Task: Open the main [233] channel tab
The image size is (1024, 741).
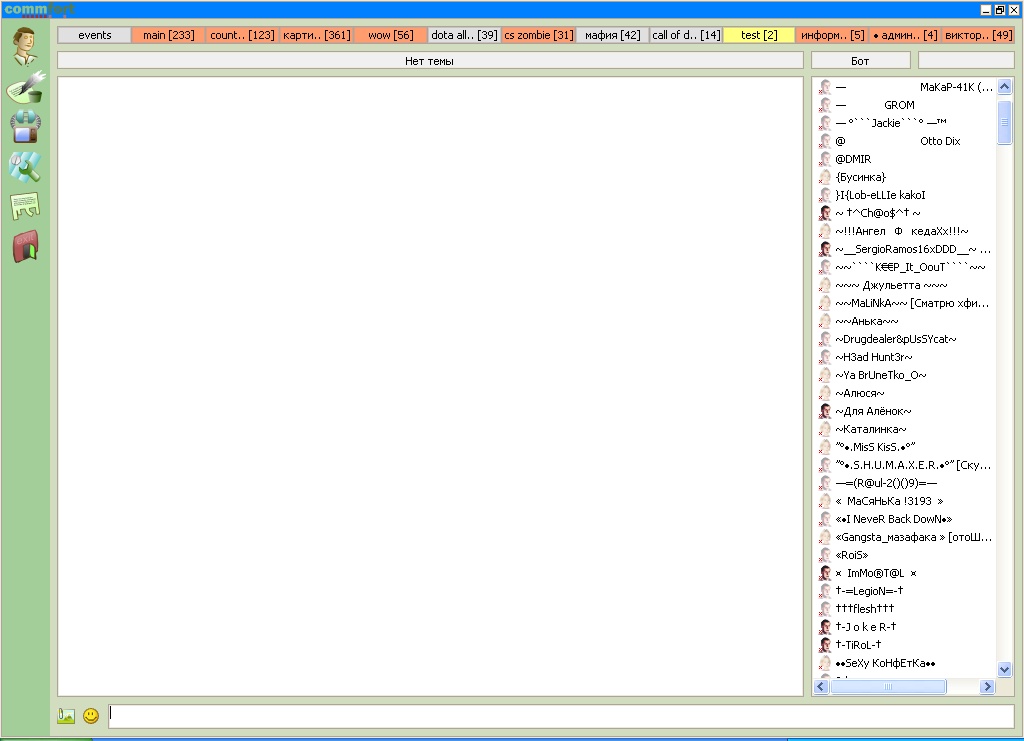Action: tap(168, 35)
